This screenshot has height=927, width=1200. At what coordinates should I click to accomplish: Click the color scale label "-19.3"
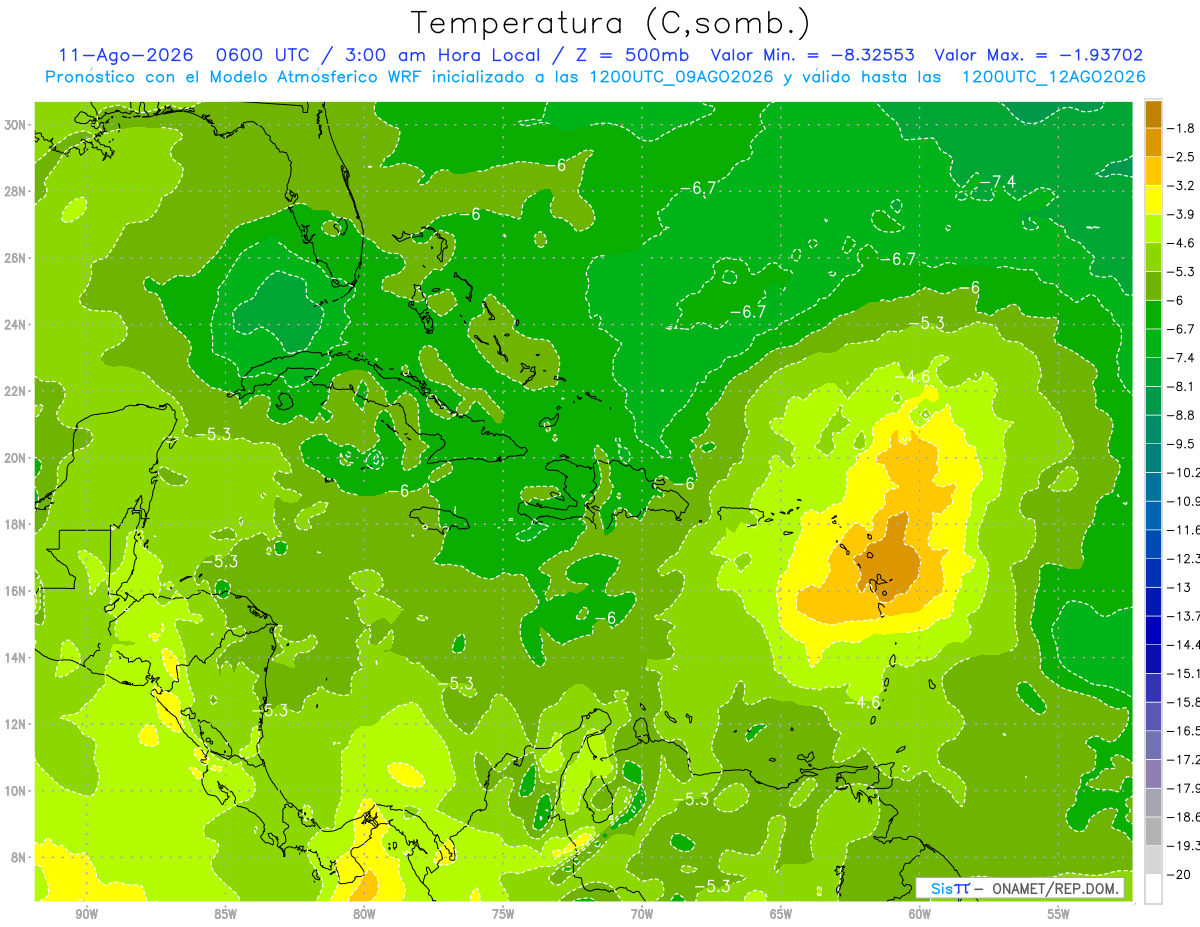[x=1184, y=846]
